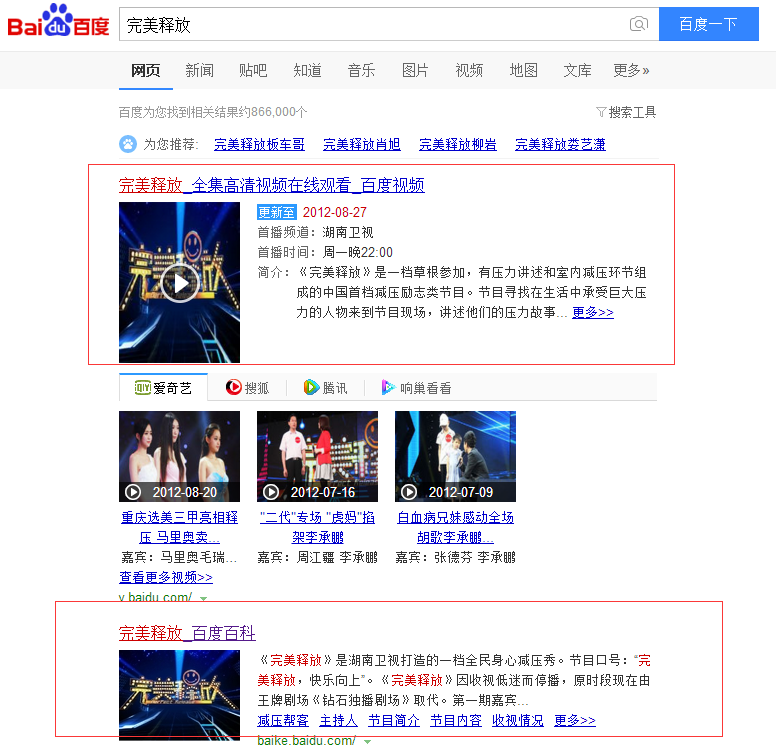Click 查看更多视频>> link
776x748 pixels.
point(166,577)
